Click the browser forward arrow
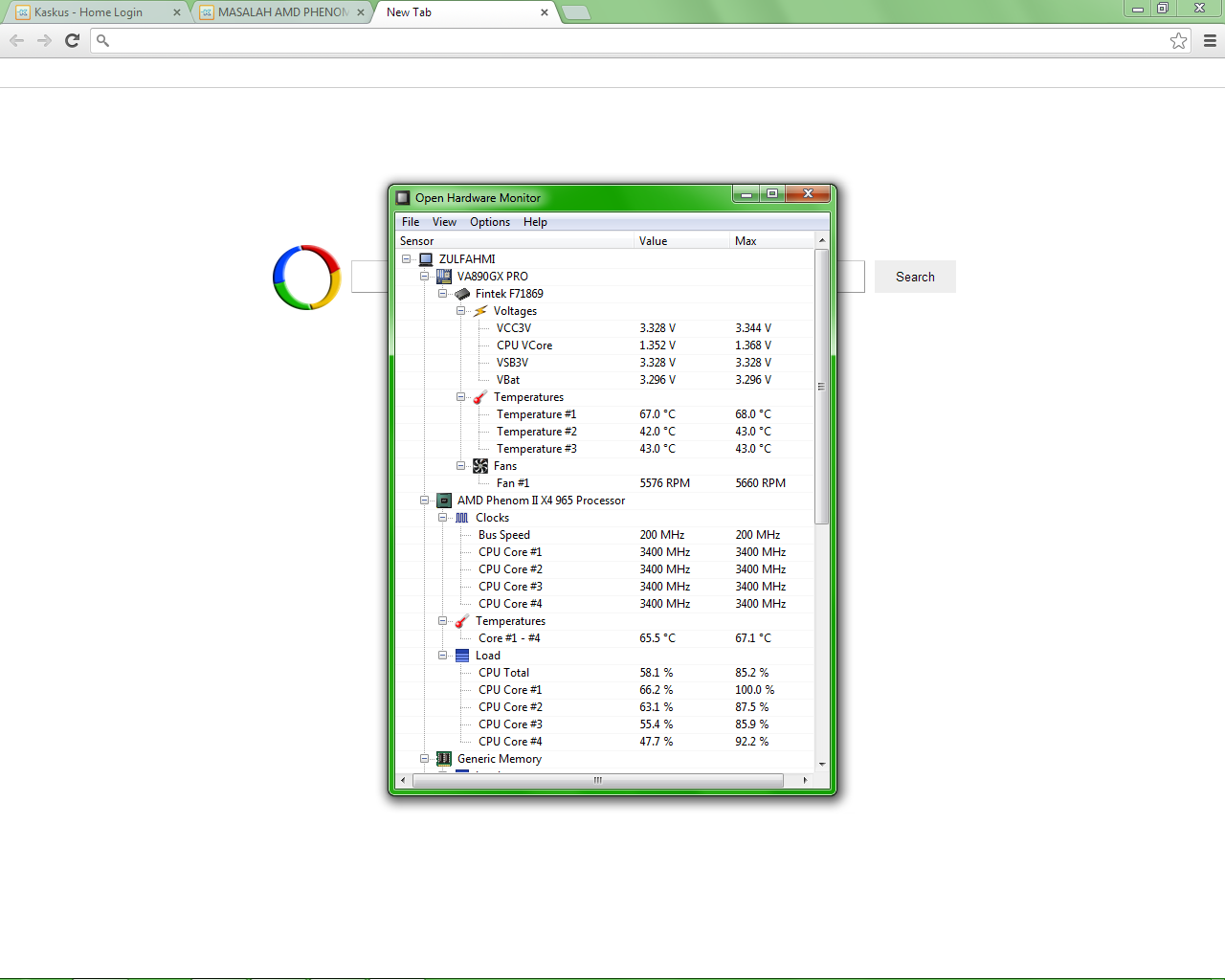1225x980 pixels. click(x=44, y=40)
